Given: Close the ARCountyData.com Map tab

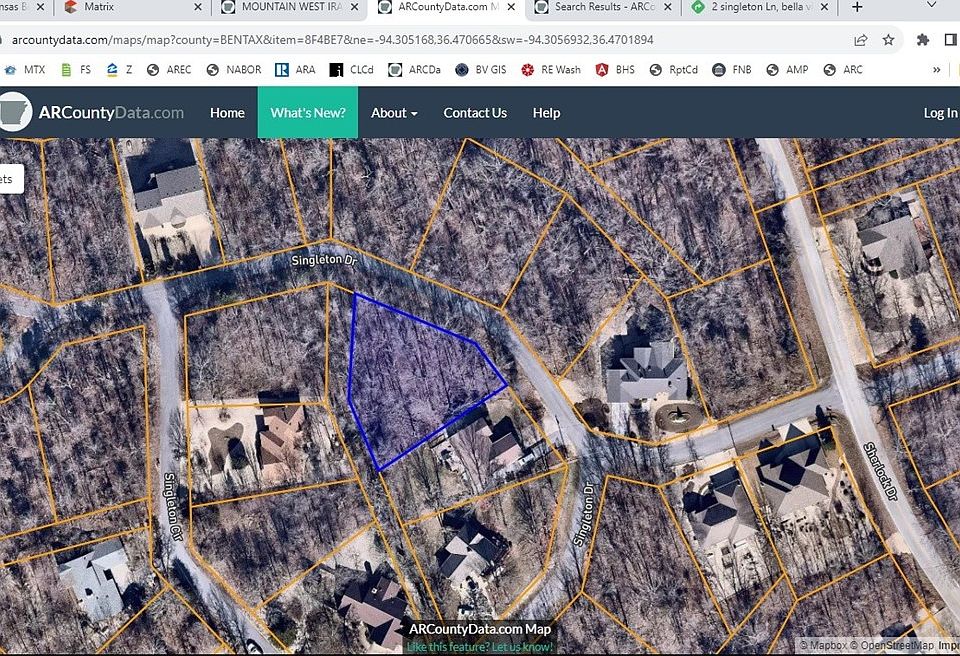Looking at the screenshot, I should click(x=511, y=7).
